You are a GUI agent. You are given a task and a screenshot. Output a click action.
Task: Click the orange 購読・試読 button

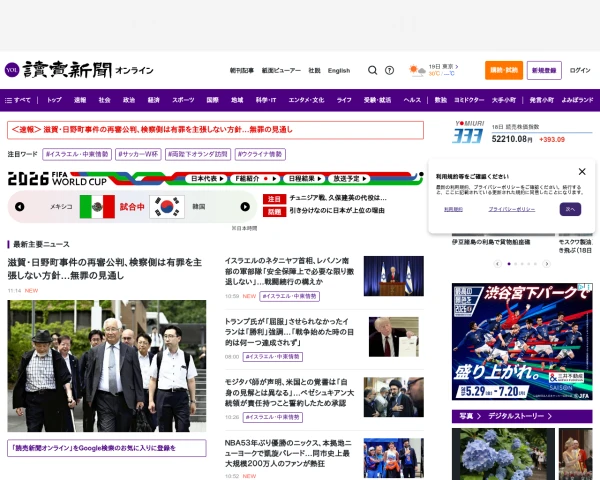pos(504,70)
